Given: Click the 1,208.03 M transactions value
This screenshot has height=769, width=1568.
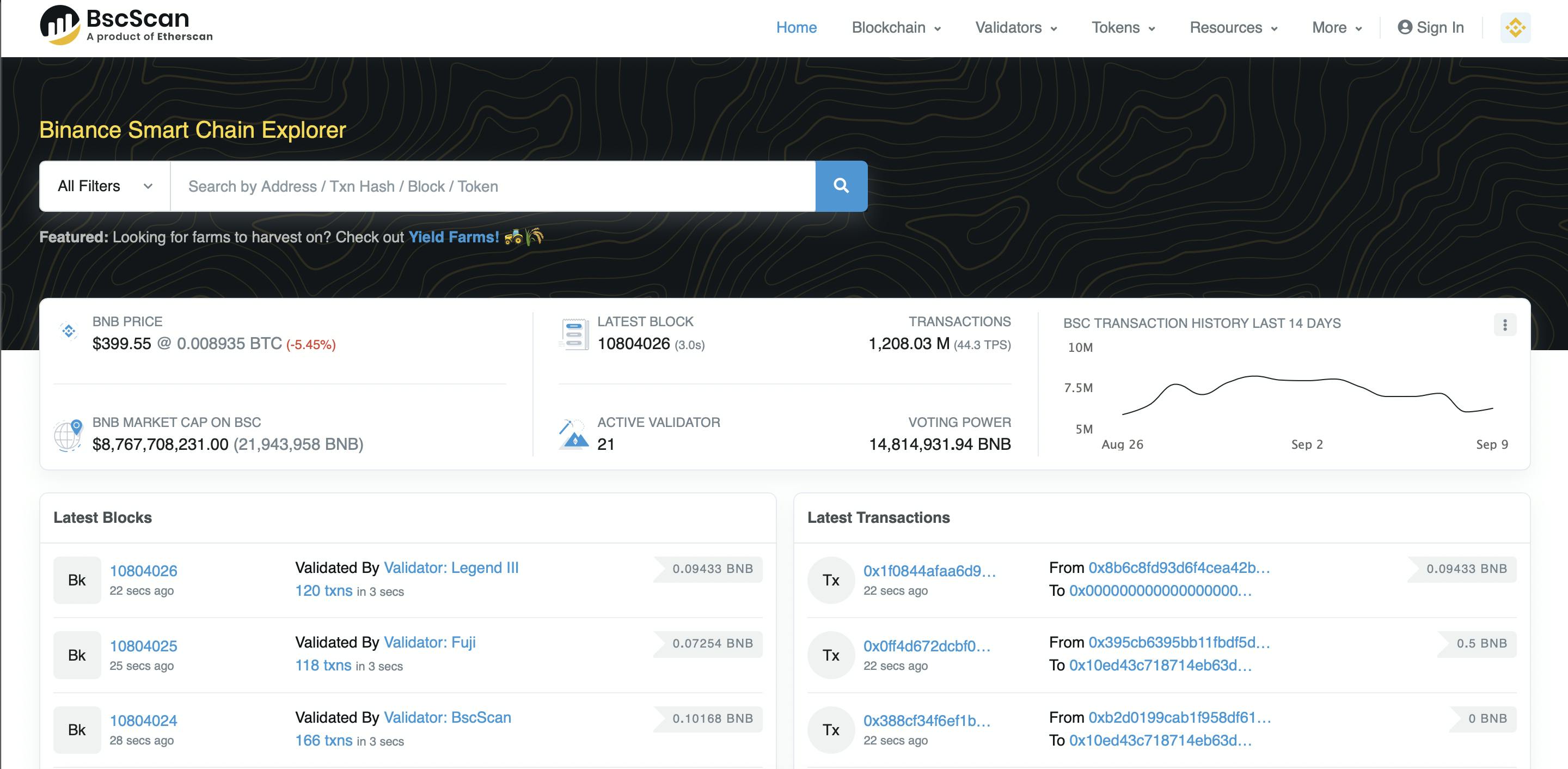Looking at the screenshot, I should tap(909, 344).
